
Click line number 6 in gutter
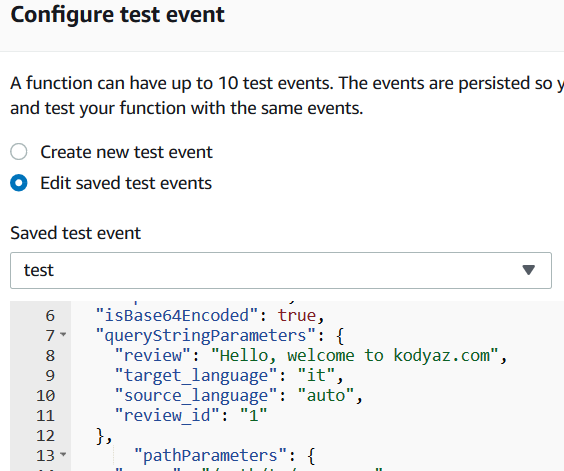click(x=50, y=316)
